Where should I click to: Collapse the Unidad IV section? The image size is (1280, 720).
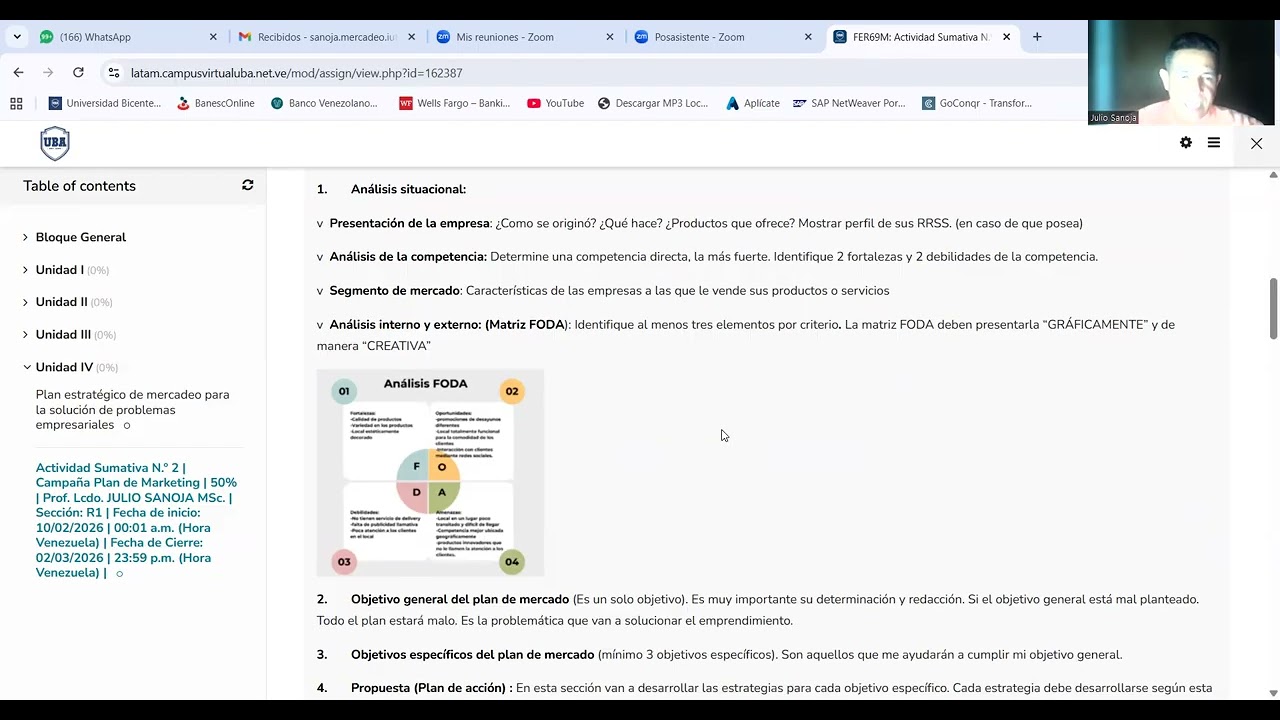26,367
